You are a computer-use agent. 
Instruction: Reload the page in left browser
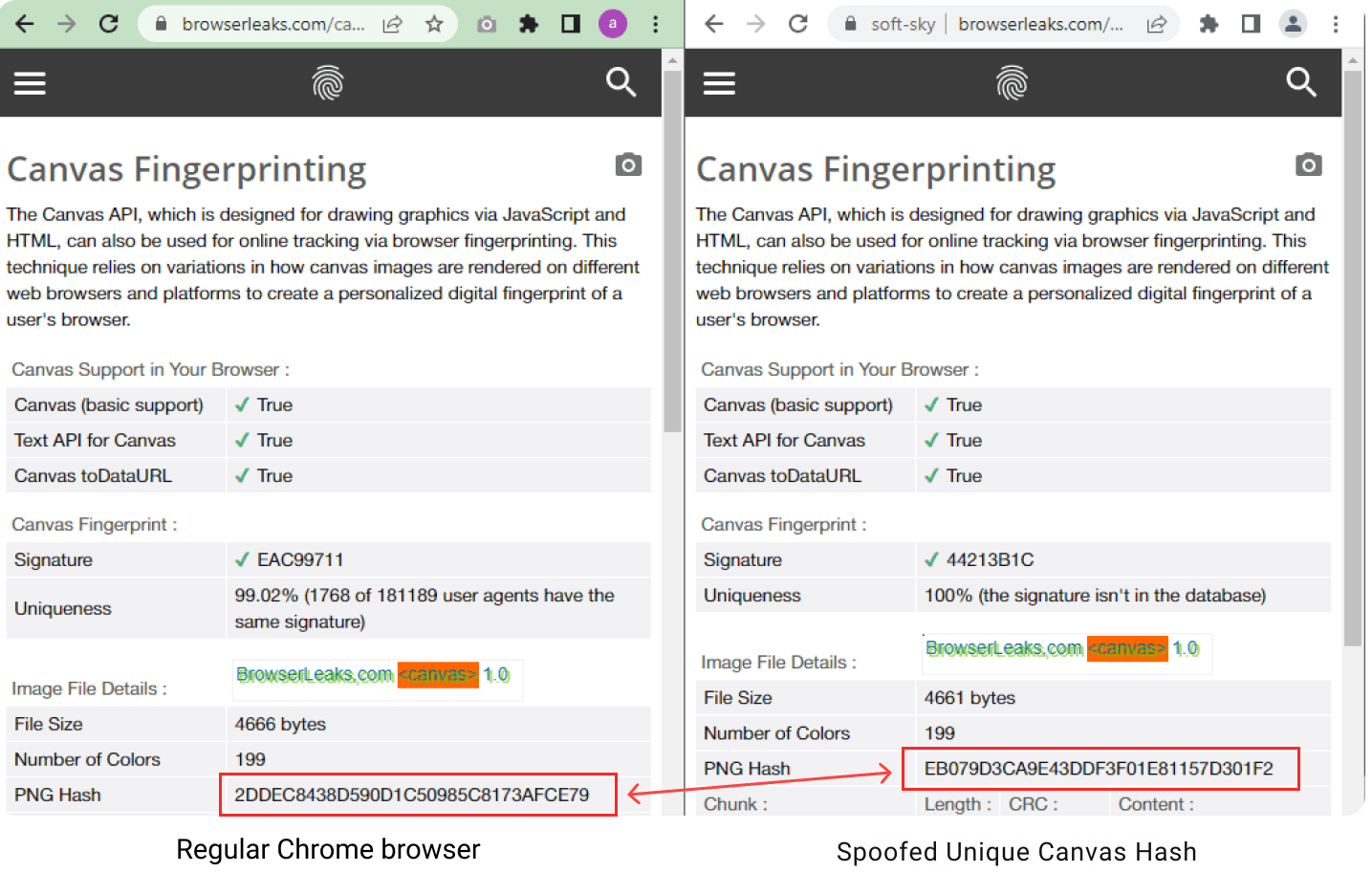click(x=109, y=24)
